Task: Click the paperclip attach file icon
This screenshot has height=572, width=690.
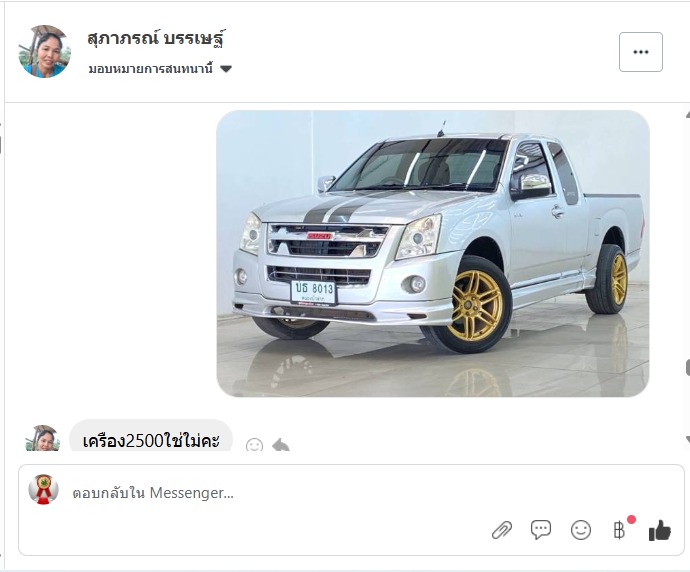Action: (502, 530)
